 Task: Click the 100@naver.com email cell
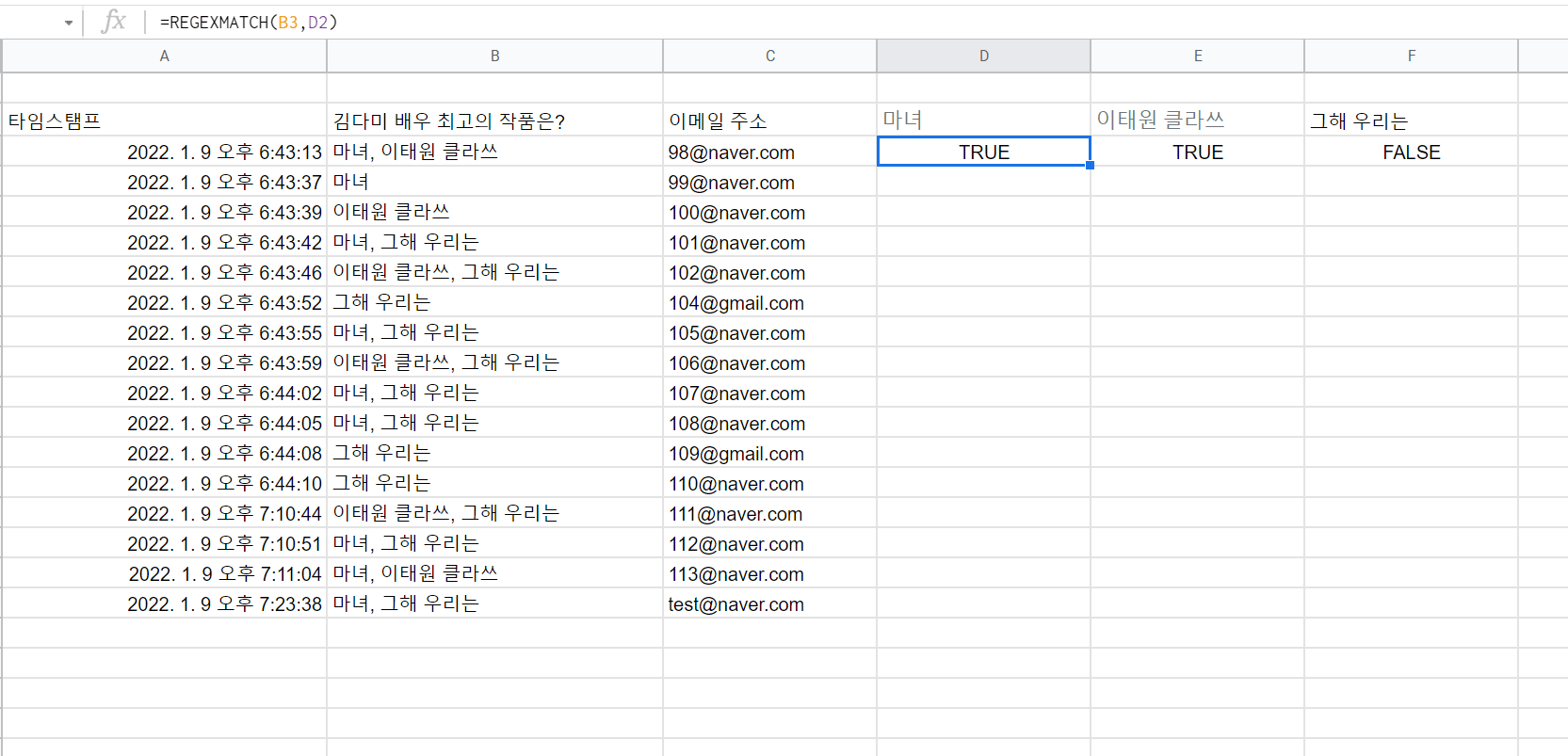point(769,212)
